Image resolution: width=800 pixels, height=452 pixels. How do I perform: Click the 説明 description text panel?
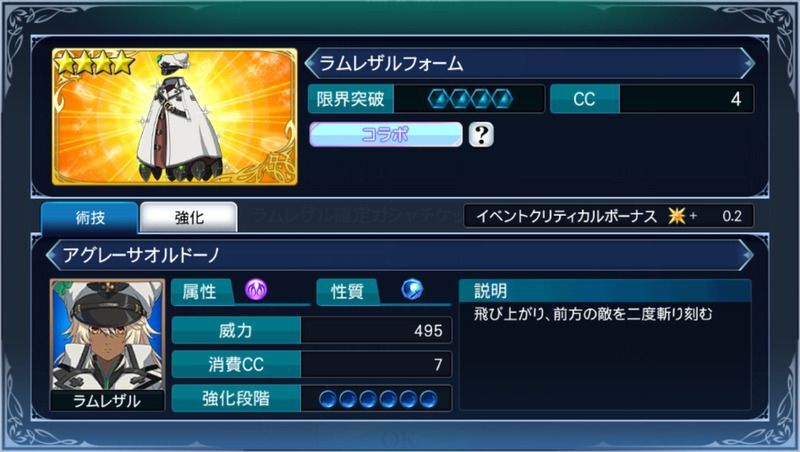tap(605, 344)
